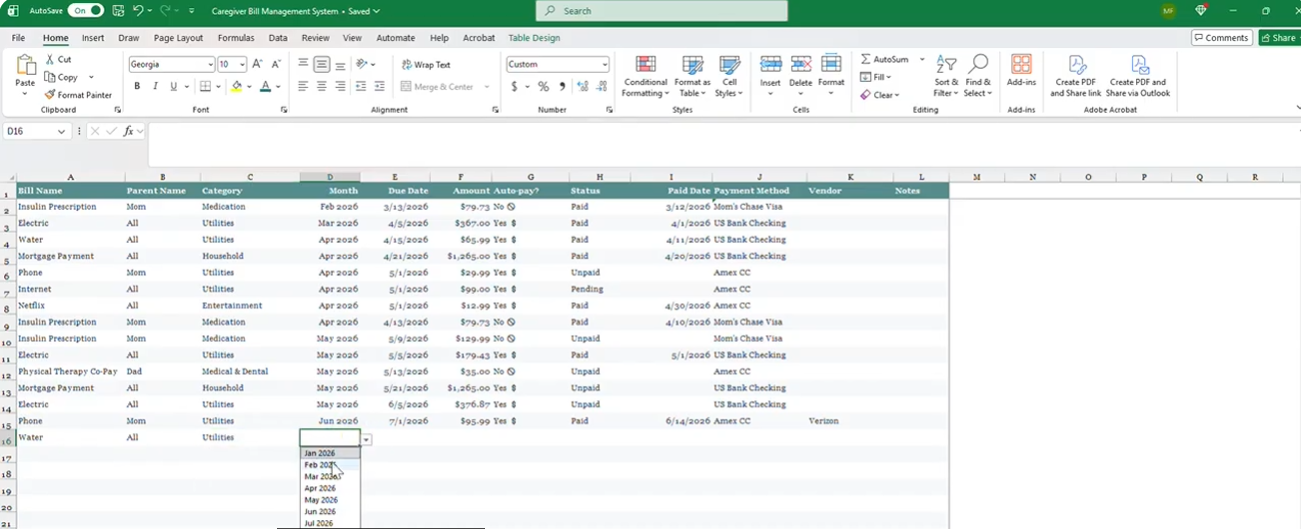Open the Data tab

coord(278,38)
